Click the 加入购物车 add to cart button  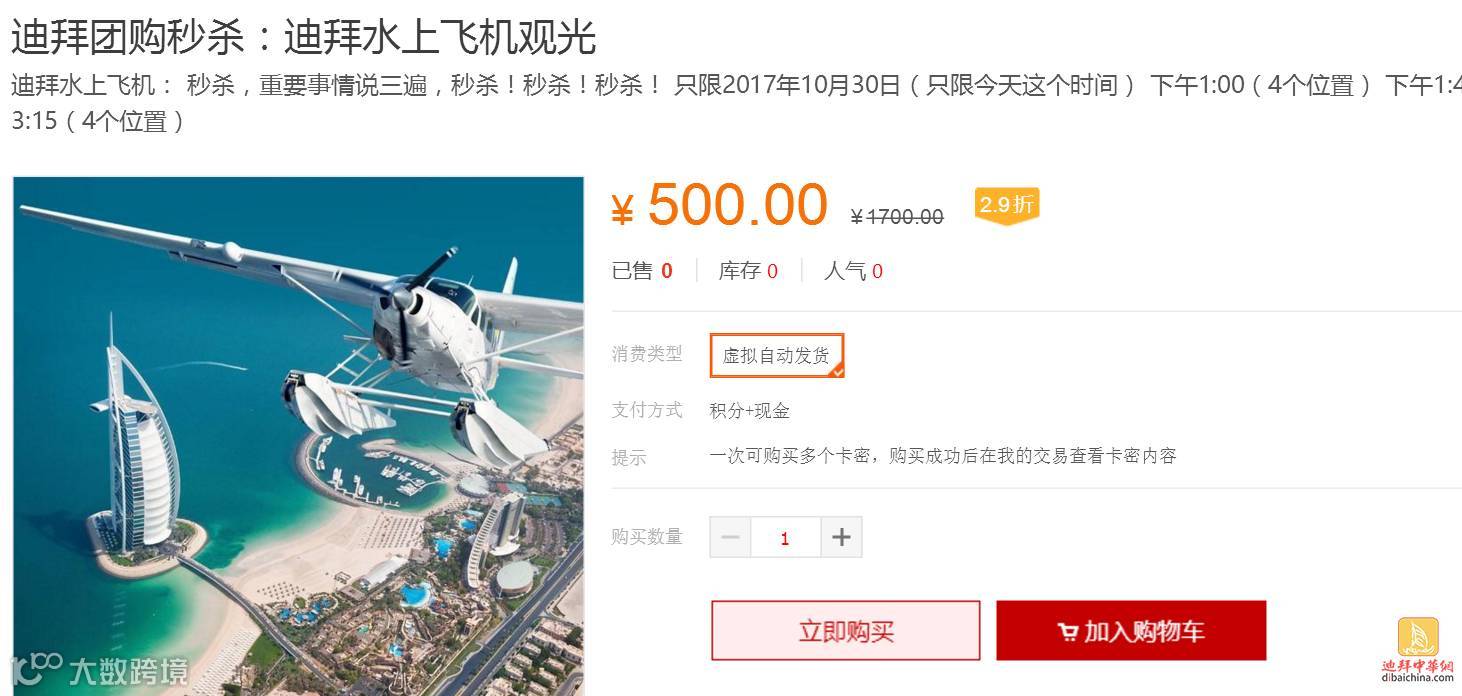pos(1131,631)
